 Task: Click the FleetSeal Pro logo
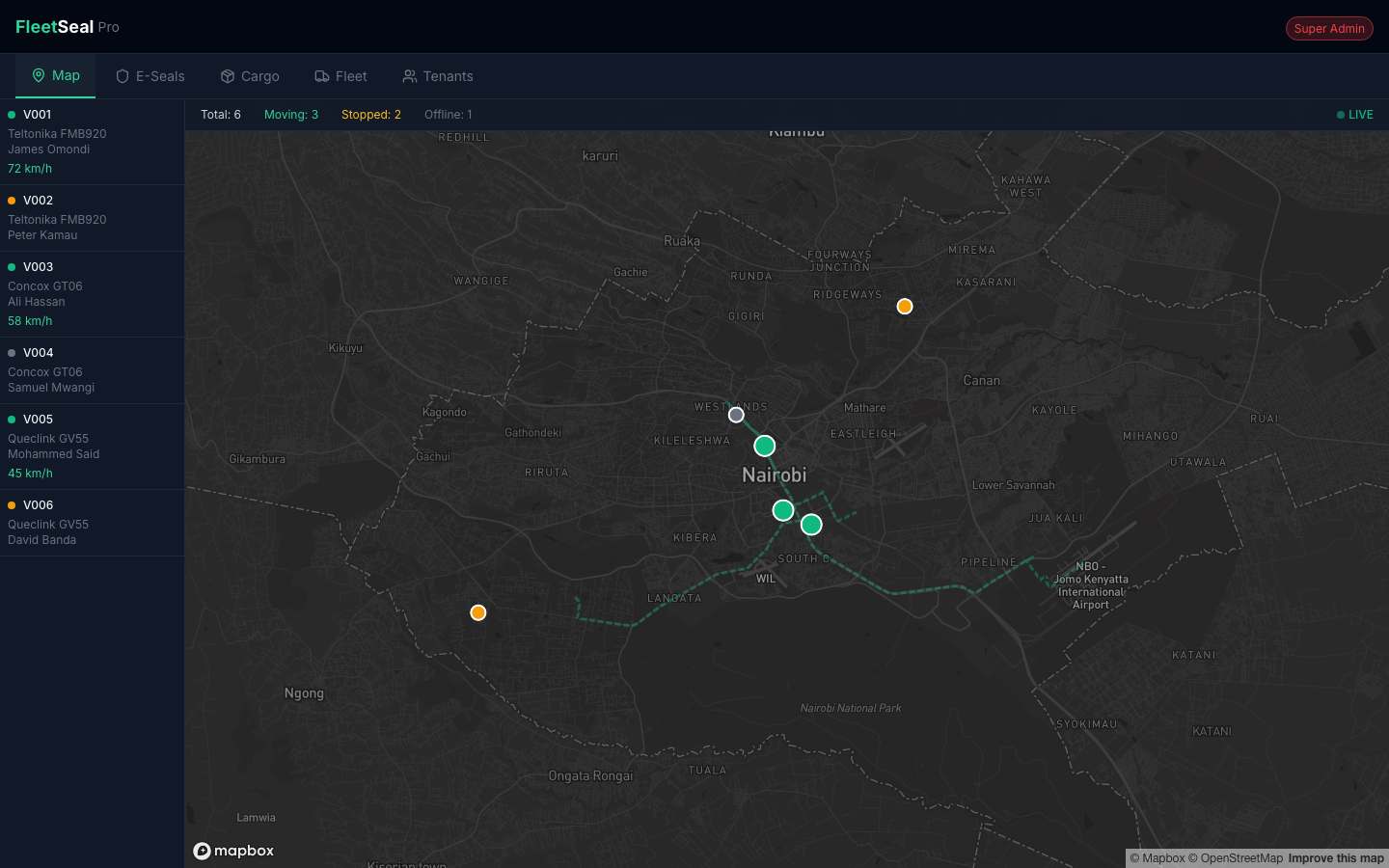(x=68, y=27)
